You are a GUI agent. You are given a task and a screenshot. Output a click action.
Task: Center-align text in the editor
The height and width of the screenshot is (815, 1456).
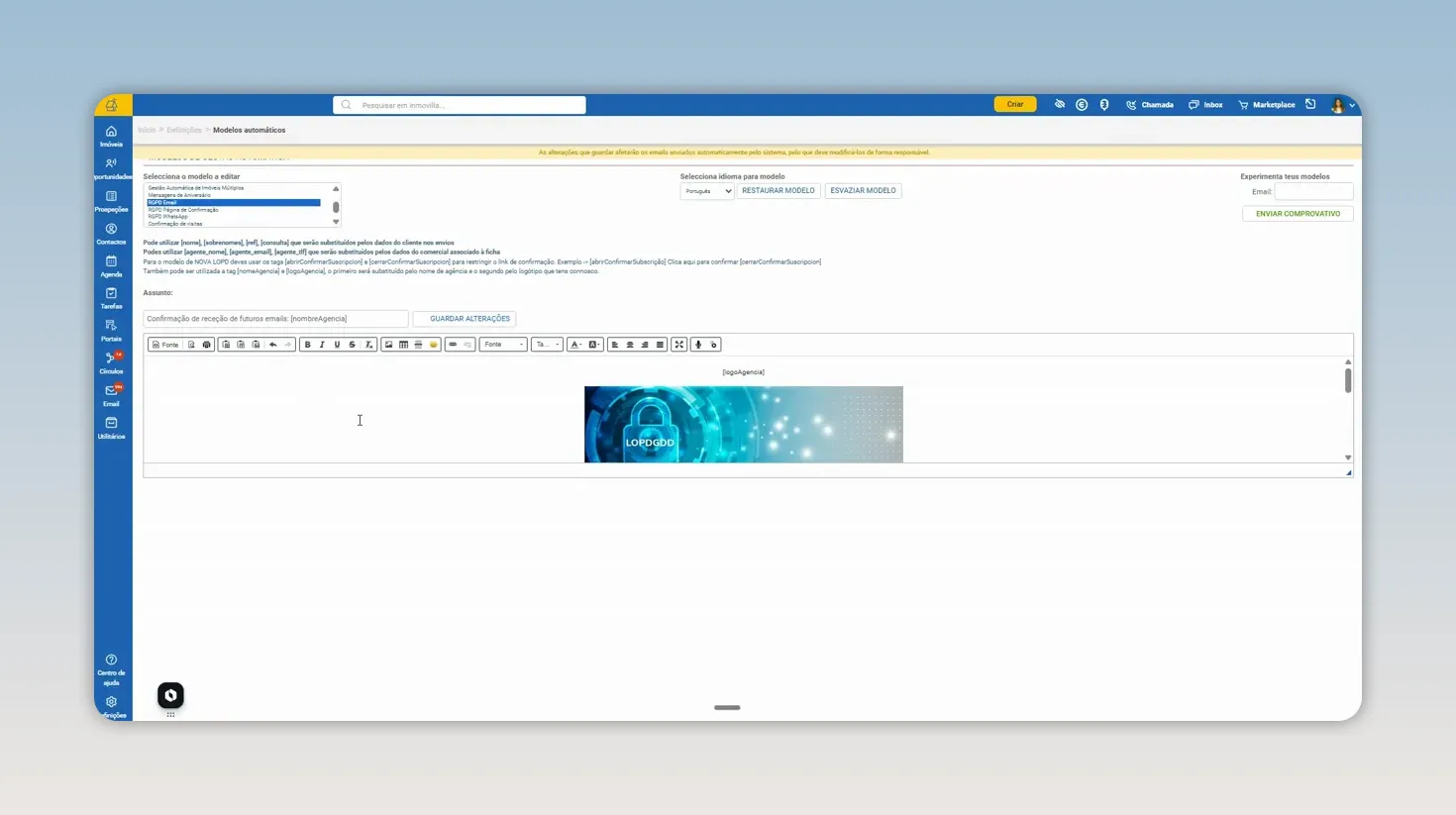point(630,345)
